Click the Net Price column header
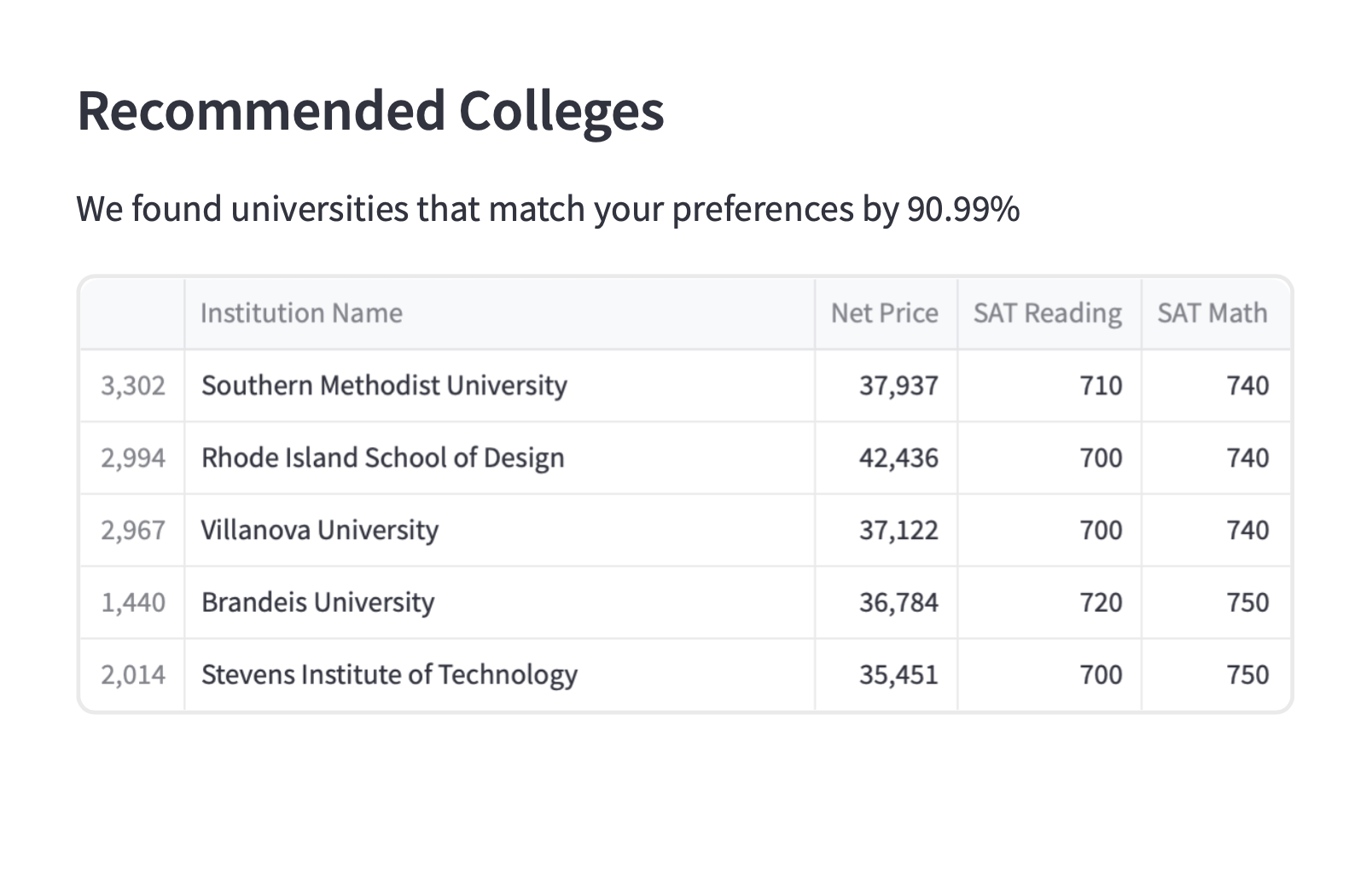Image resolution: width=1372 pixels, height=889 pixels. (x=884, y=313)
